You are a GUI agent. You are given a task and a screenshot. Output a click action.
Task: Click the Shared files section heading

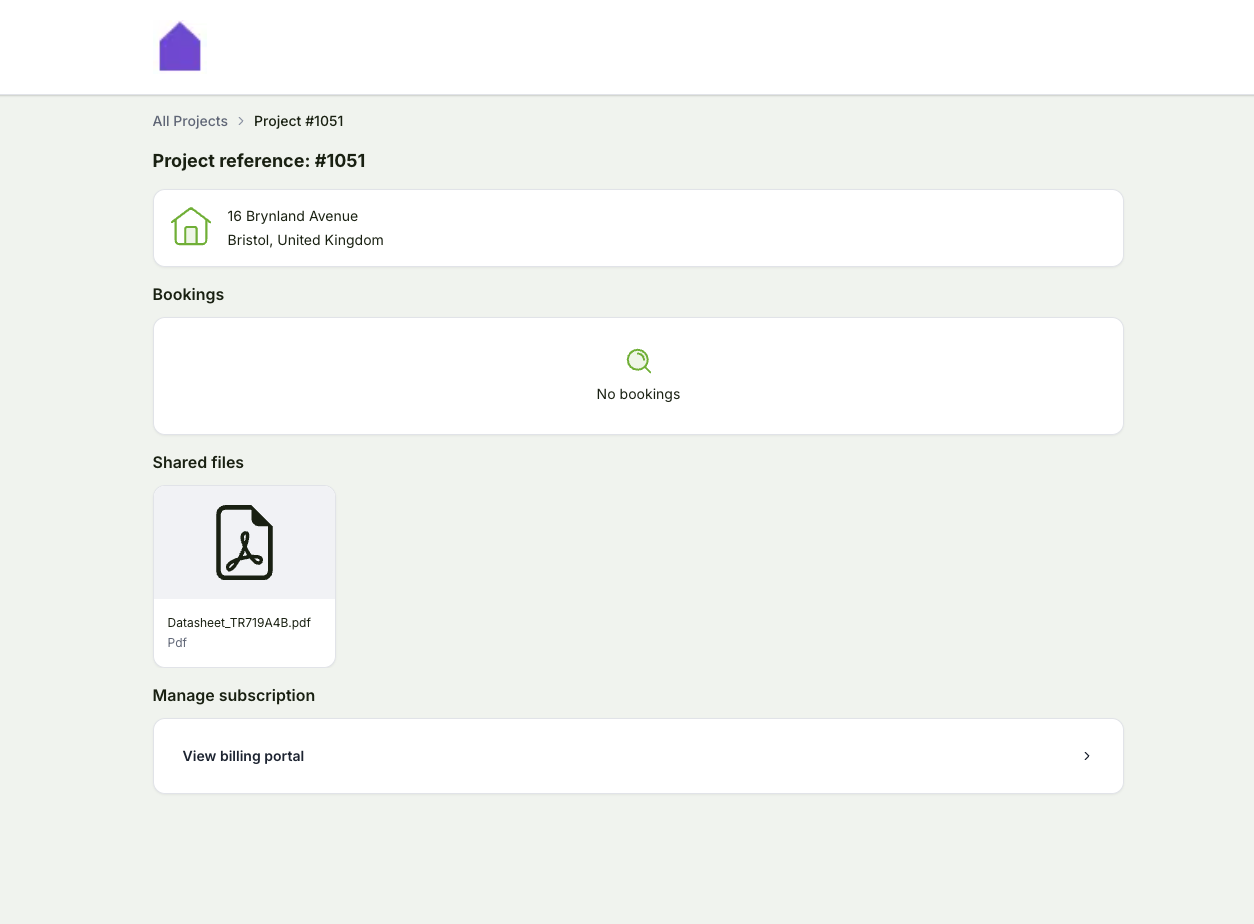(x=198, y=463)
